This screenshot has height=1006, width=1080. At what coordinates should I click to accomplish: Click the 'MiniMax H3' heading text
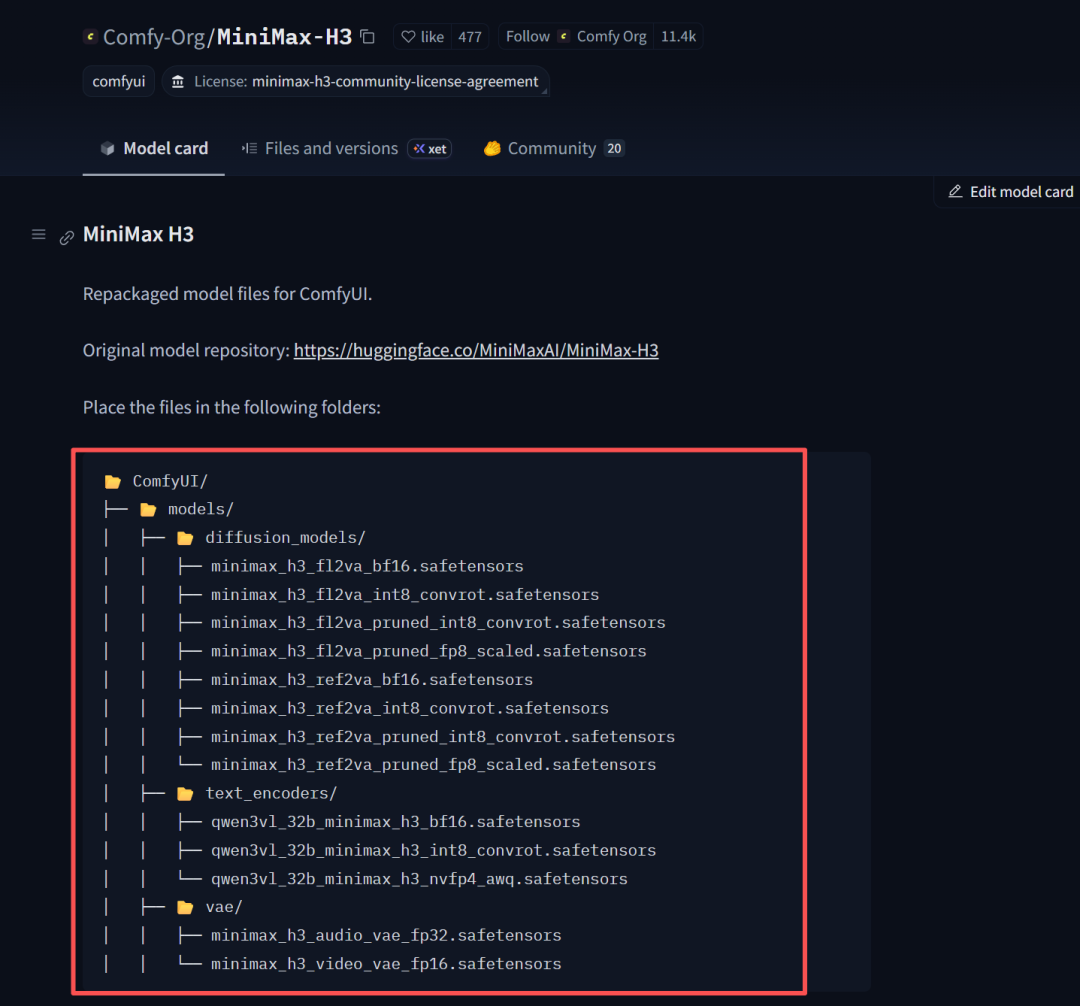138,235
